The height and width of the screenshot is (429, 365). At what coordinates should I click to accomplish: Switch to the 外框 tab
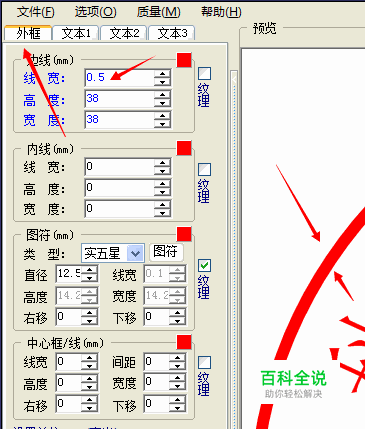tap(28, 33)
